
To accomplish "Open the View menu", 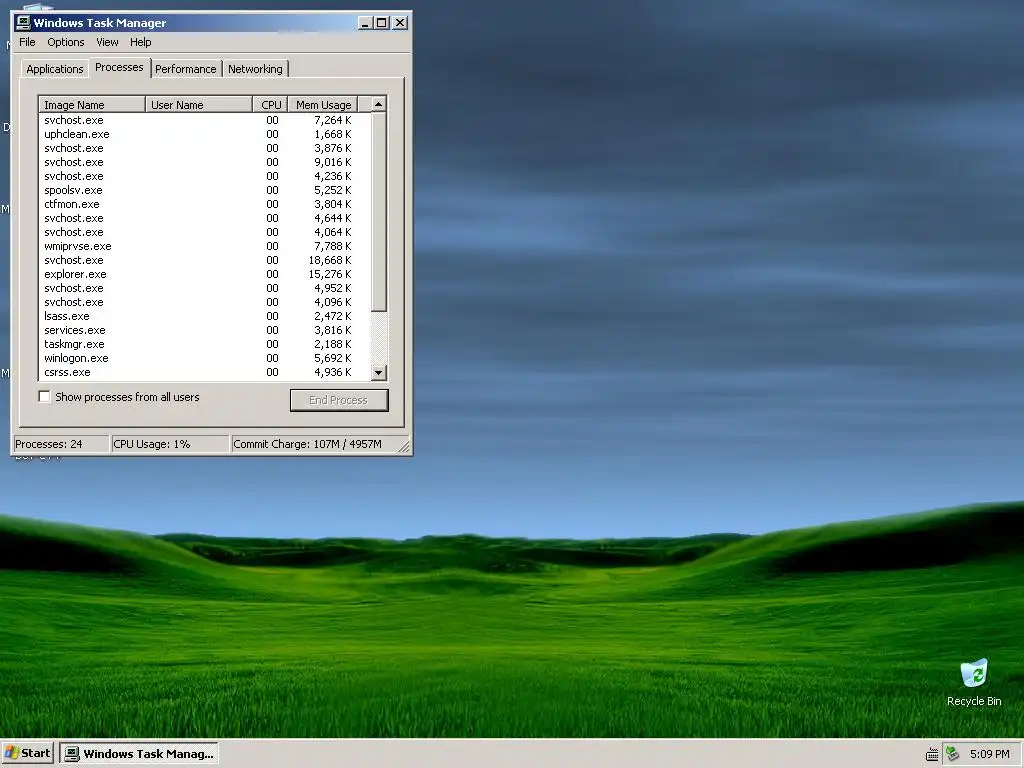I will pos(107,42).
